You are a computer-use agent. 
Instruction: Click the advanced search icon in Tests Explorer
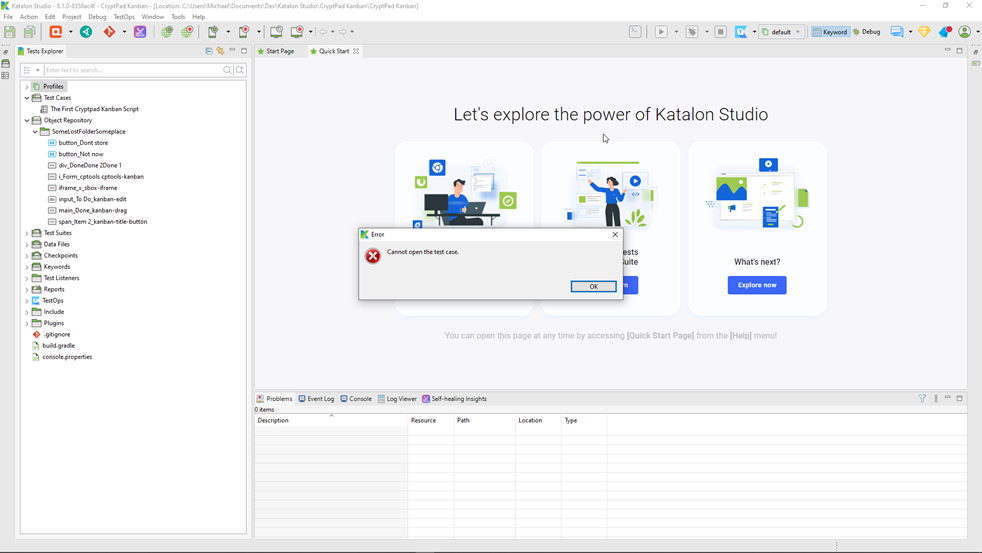[x=240, y=70]
